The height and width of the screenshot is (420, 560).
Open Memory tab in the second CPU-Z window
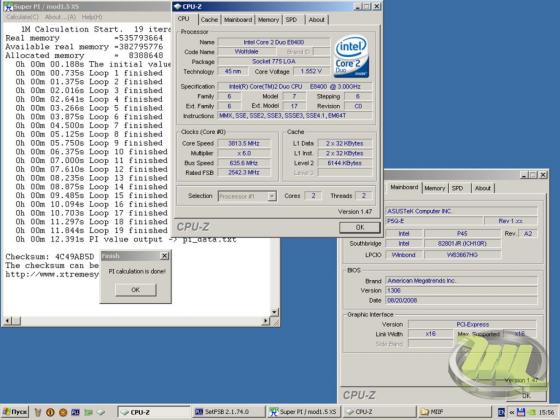click(435, 188)
